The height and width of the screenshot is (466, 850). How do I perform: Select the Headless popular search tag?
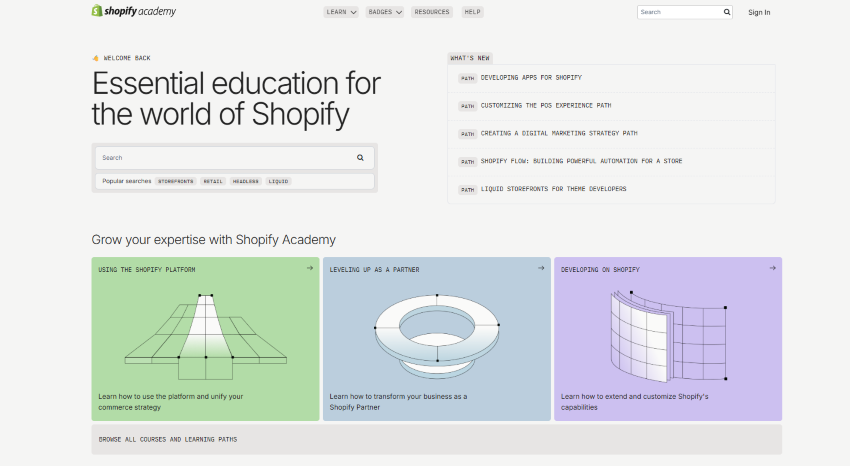point(246,182)
